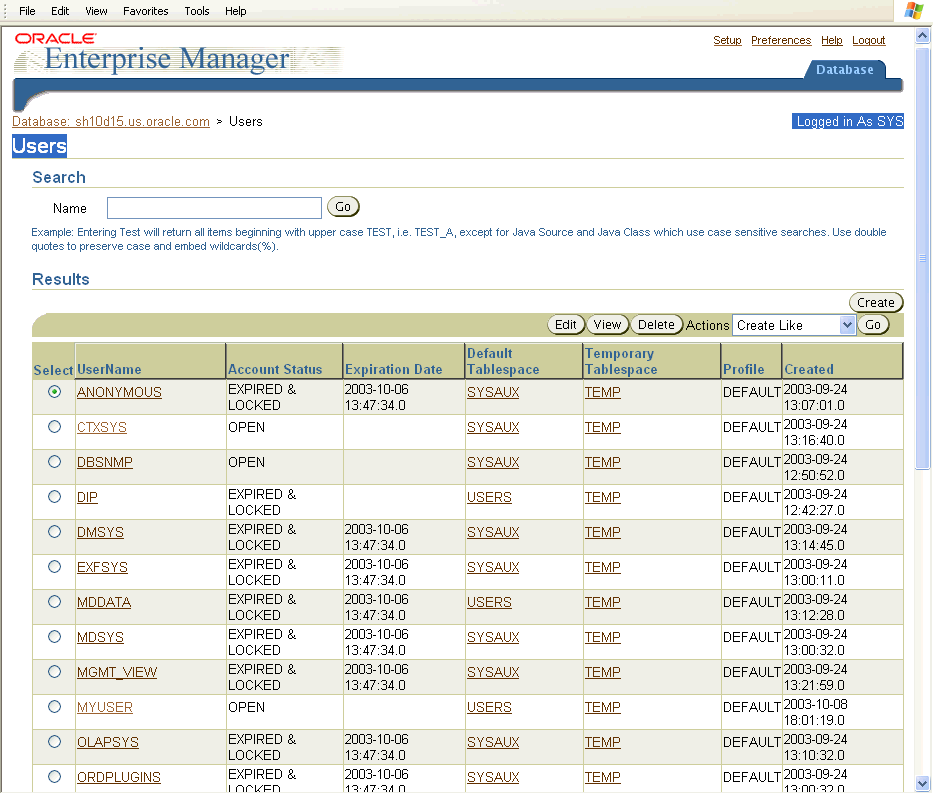Open the Actions Create Like dropdown

[x=794, y=325]
